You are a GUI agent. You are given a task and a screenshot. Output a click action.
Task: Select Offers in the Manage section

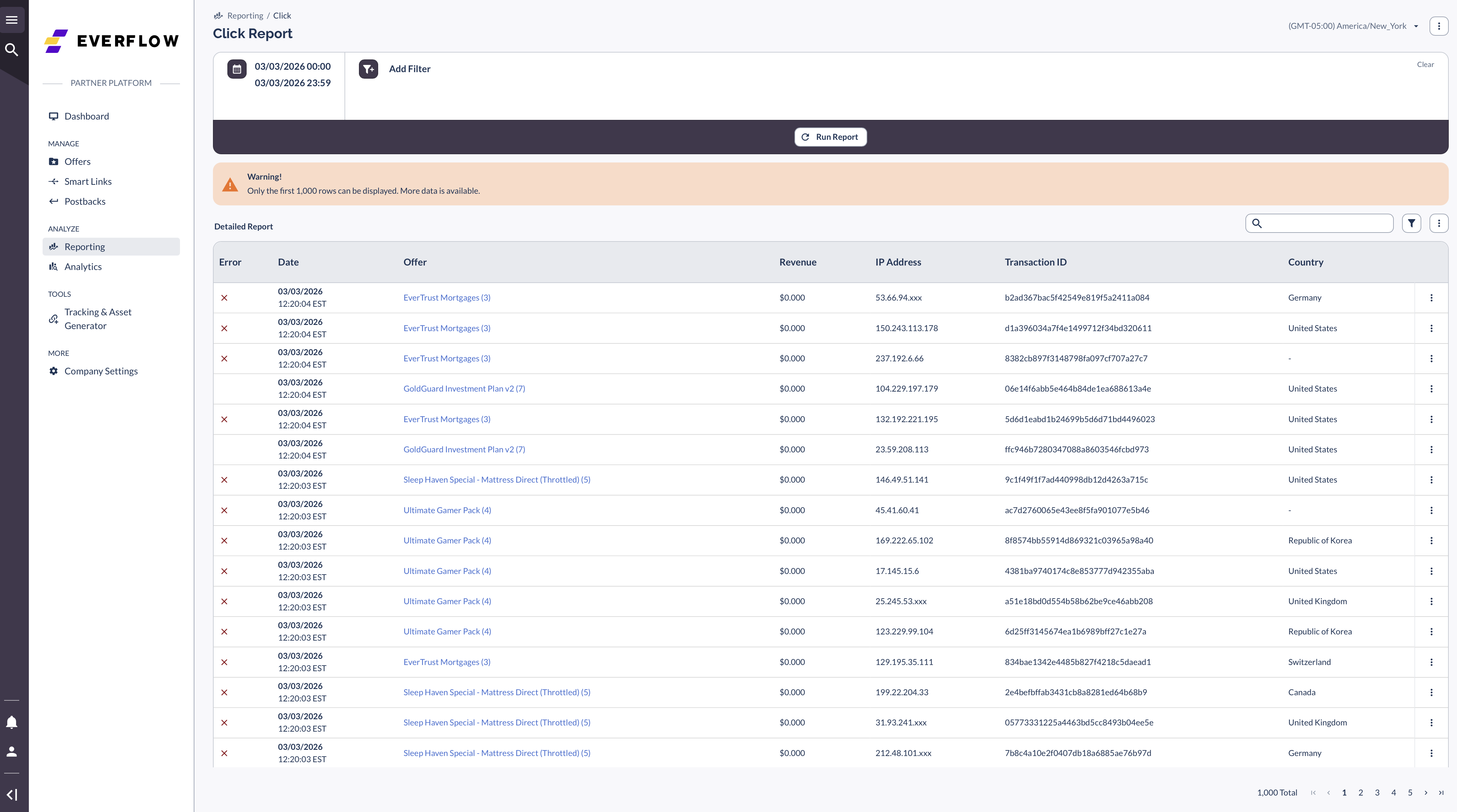[x=77, y=161]
